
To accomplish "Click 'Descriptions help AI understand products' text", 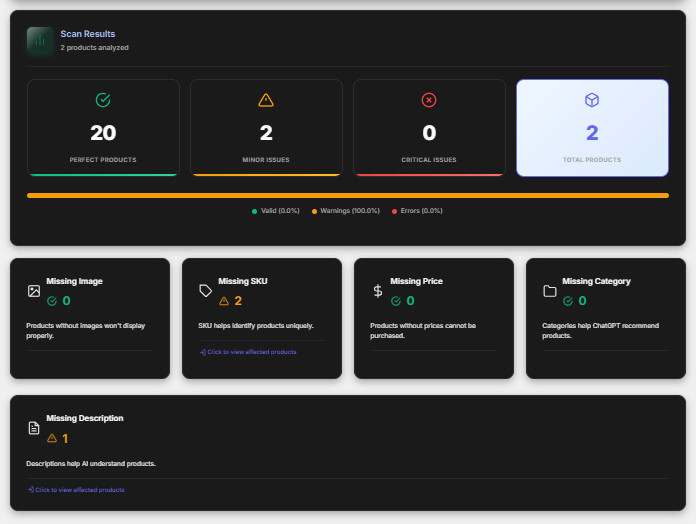I will click(91, 464).
